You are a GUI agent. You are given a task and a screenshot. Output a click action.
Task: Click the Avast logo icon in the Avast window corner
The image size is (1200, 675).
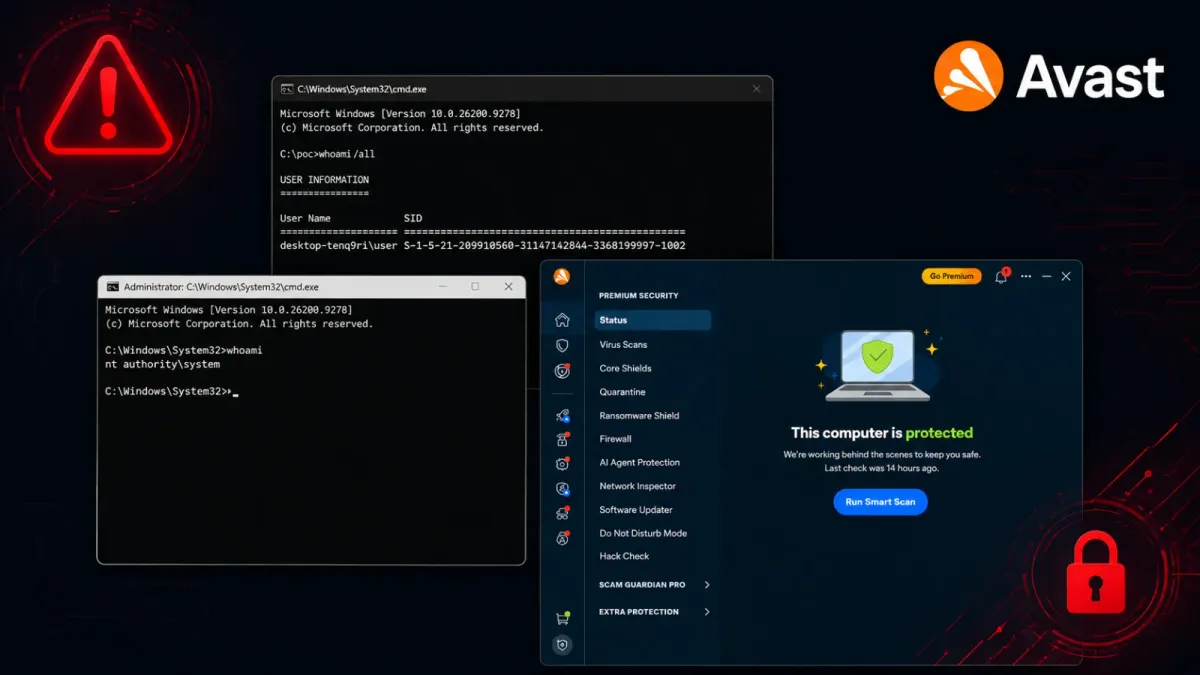pos(562,277)
